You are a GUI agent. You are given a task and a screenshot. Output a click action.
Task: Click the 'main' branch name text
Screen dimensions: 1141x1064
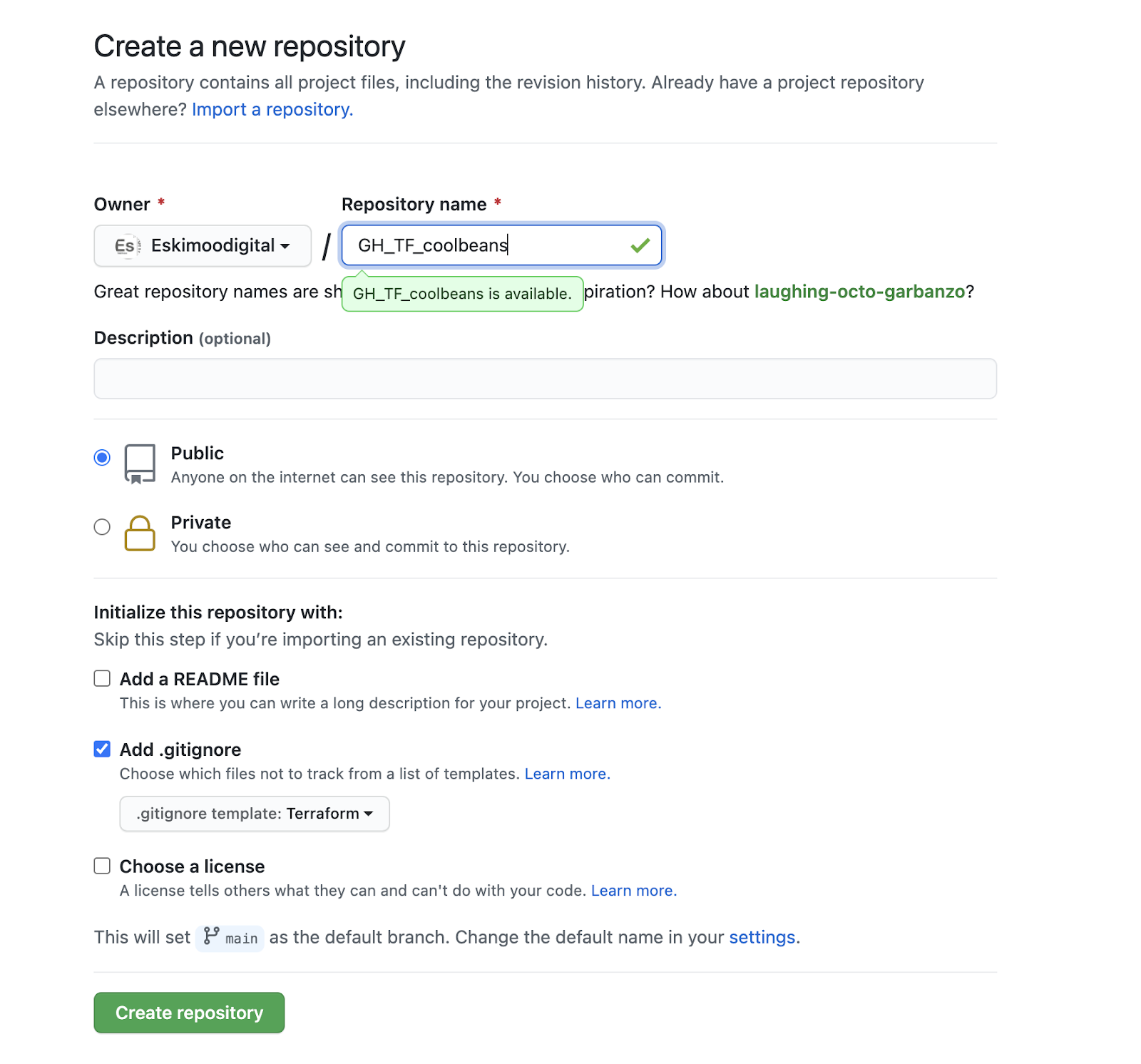[242, 938]
